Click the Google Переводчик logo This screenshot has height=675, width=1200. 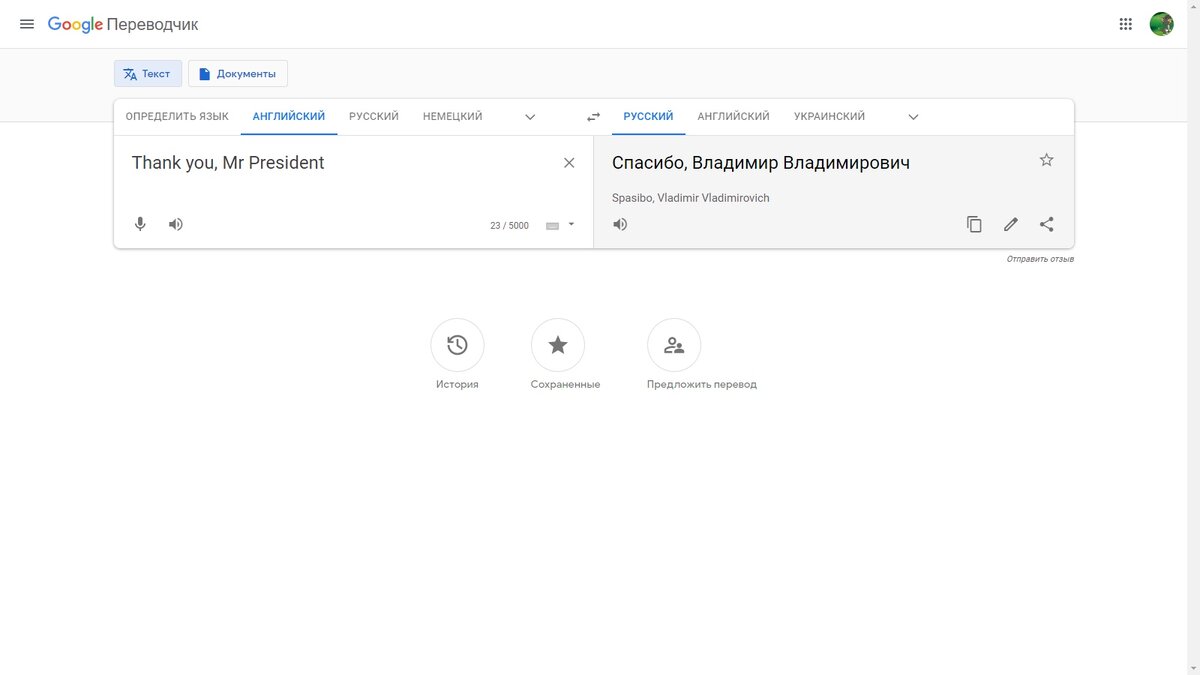pos(123,24)
